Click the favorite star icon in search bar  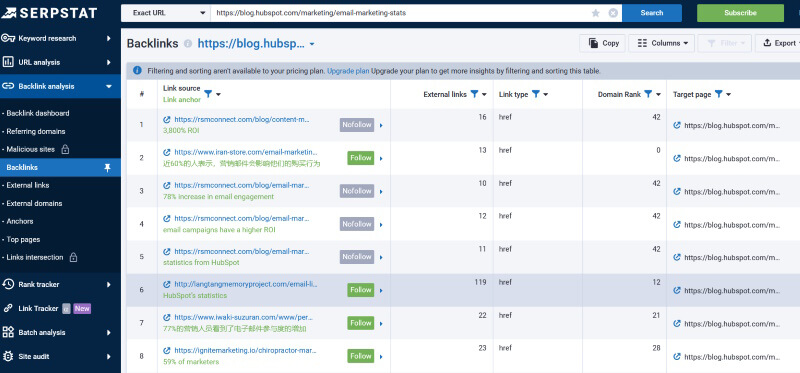[595, 13]
